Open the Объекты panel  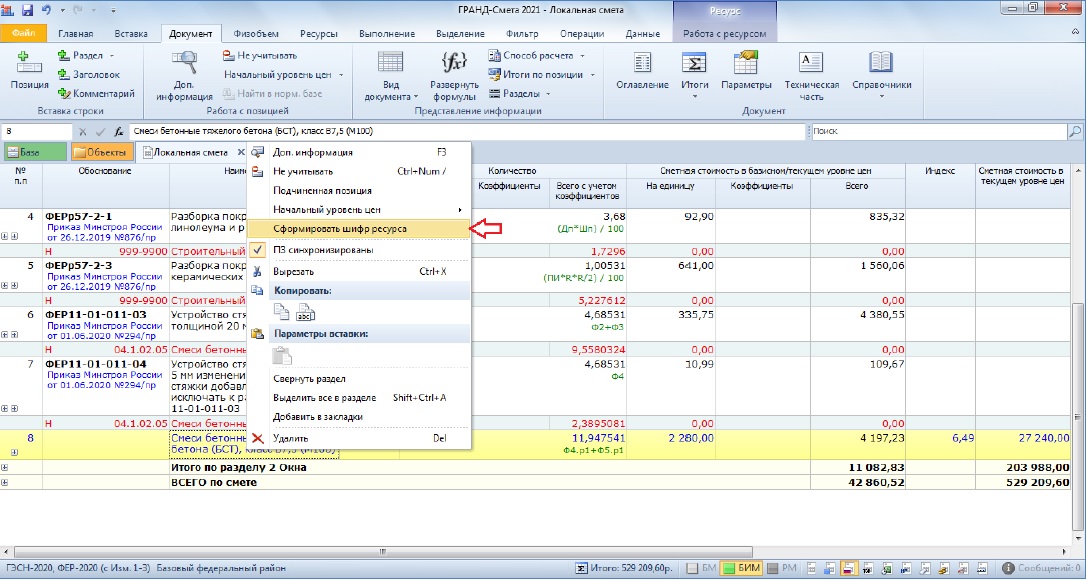[x=101, y=152]
